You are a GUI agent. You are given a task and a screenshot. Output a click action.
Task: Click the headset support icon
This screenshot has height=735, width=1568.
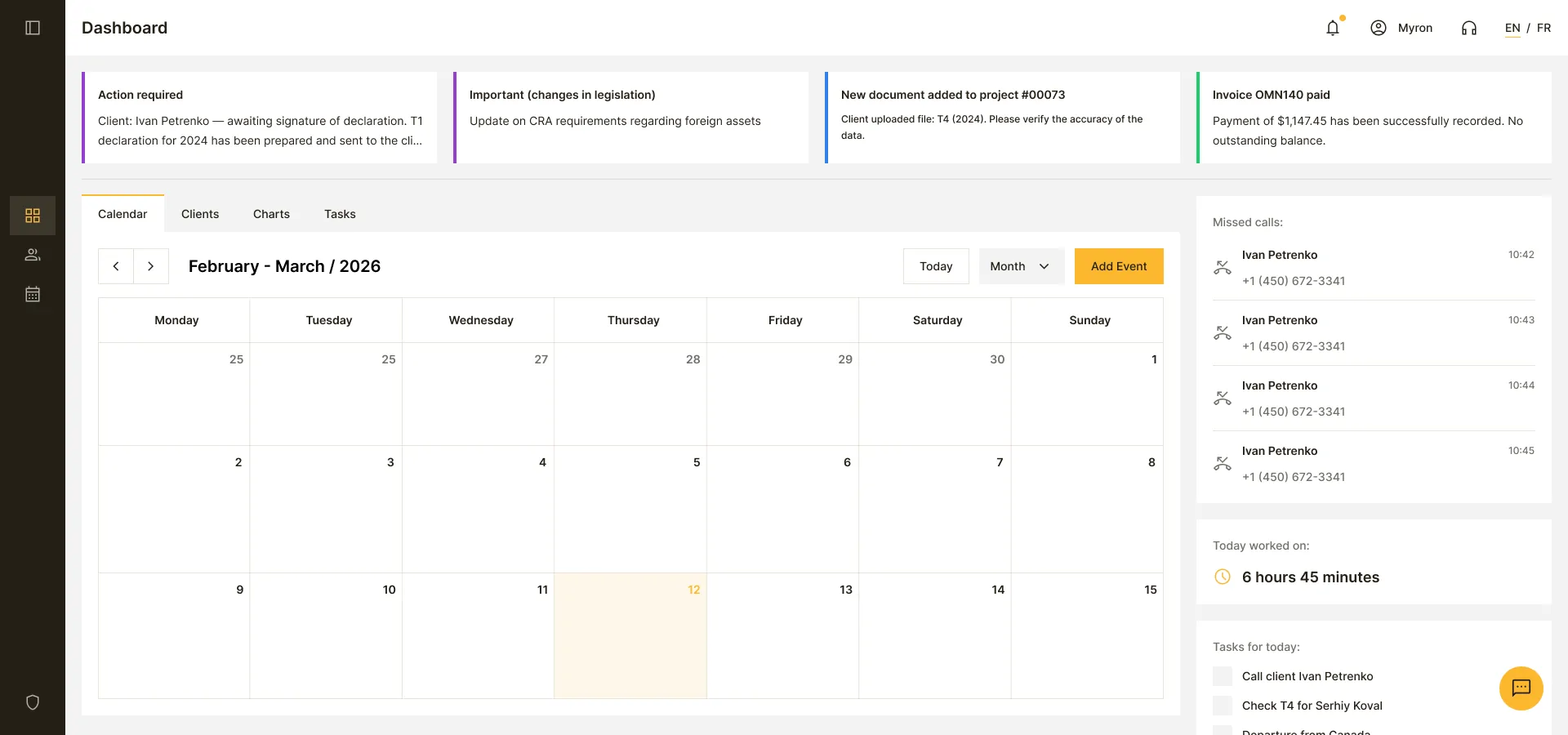pos(1469,28)
